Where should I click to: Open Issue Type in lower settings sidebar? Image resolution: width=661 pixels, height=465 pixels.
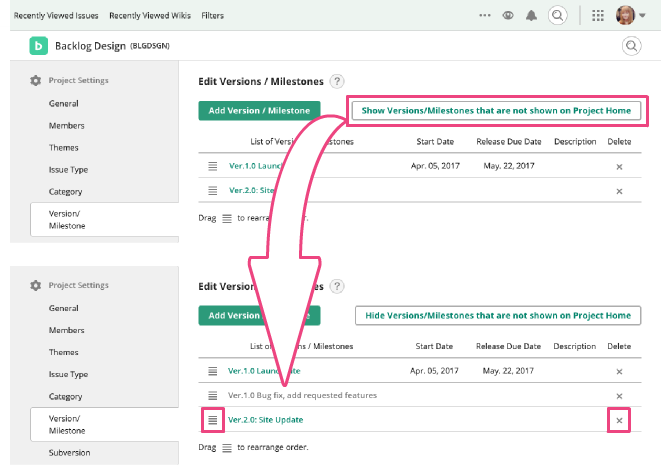pos(68,374)
